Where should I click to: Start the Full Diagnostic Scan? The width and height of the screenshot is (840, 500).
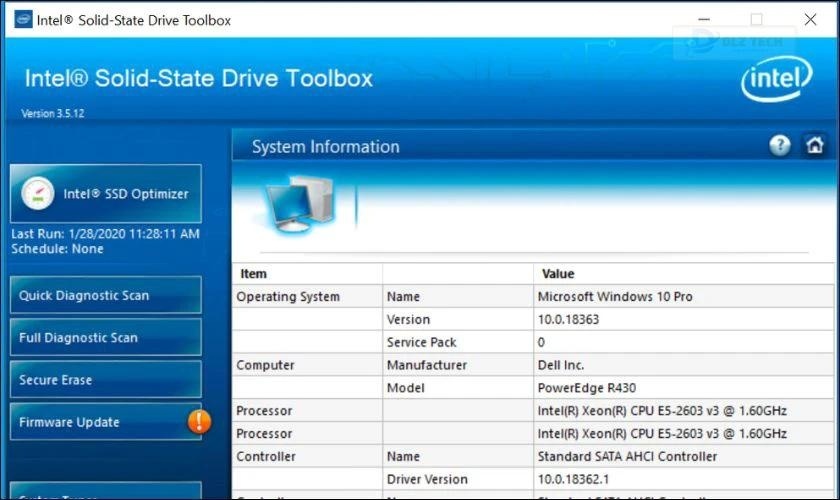click(106, 338)
